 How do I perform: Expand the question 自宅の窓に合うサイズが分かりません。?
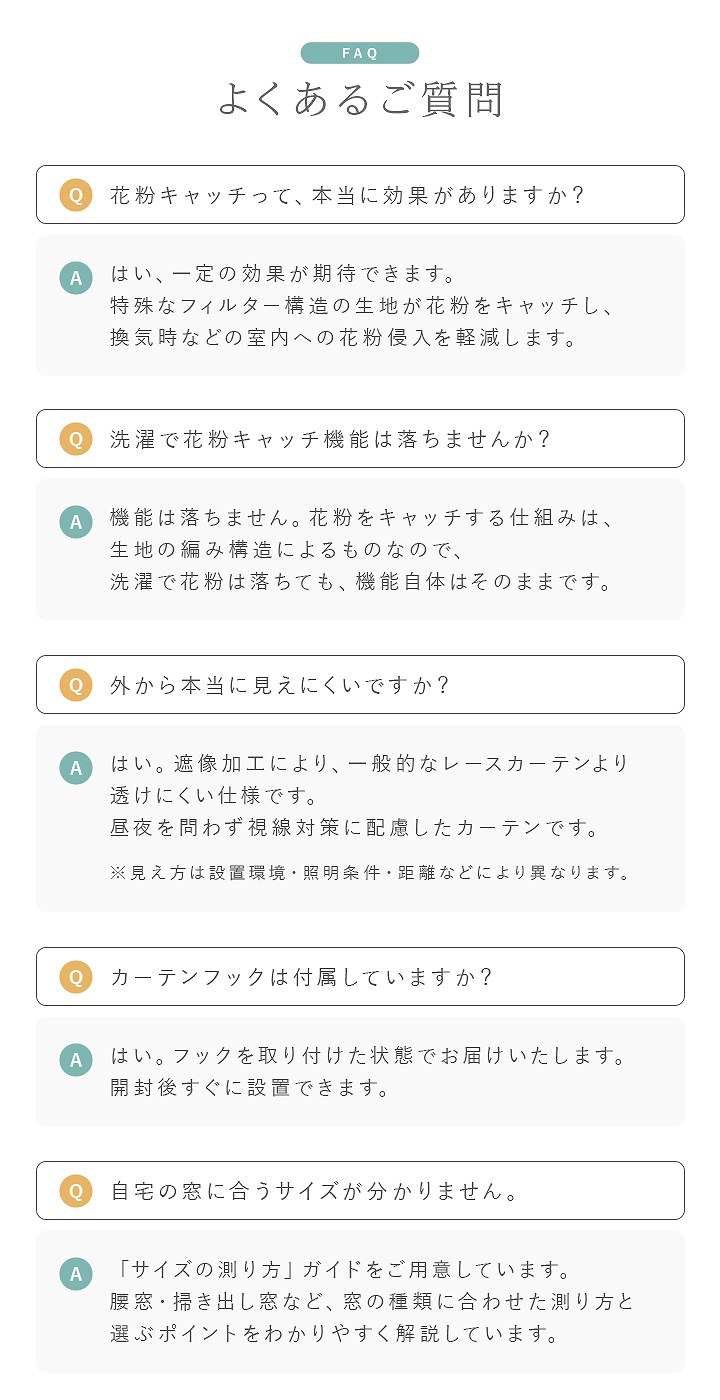[360, 1190]
